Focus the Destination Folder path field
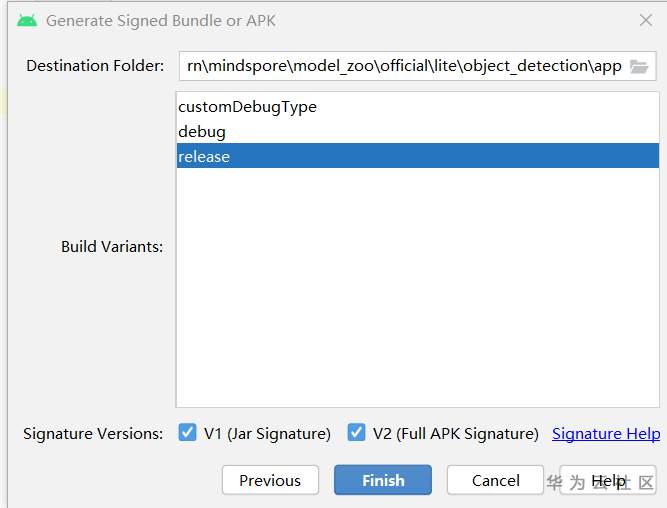 (x=403, y=66)
